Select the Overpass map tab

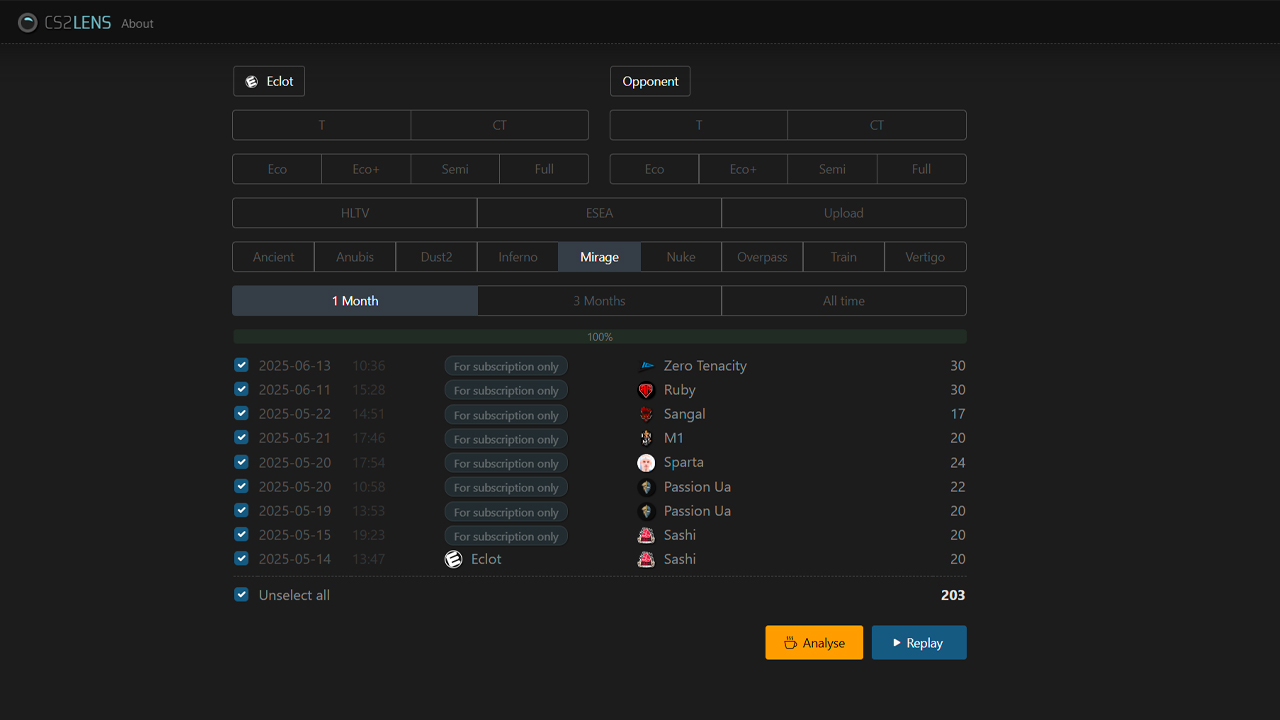click(762, 257)
